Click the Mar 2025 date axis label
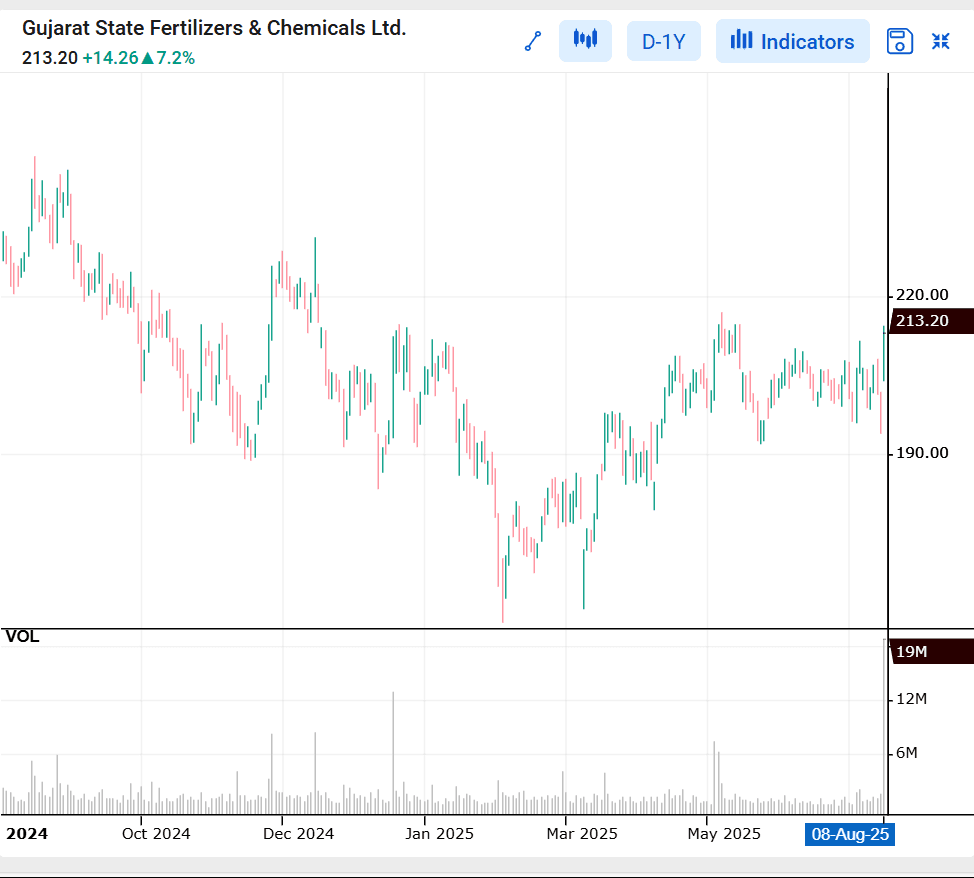This screenshot has width=974, height=878. 582,834
